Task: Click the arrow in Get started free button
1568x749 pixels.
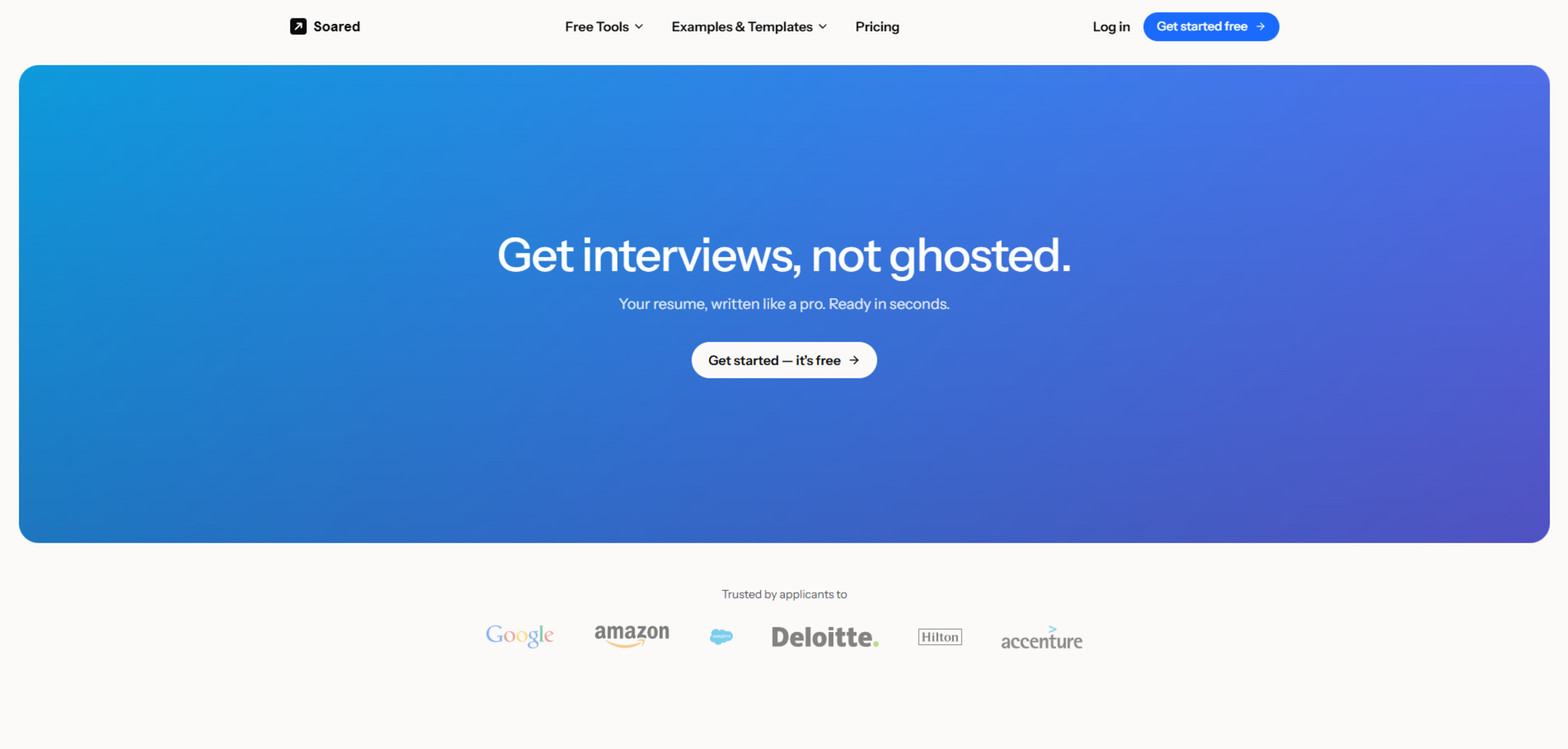Action: point(1261,27)
